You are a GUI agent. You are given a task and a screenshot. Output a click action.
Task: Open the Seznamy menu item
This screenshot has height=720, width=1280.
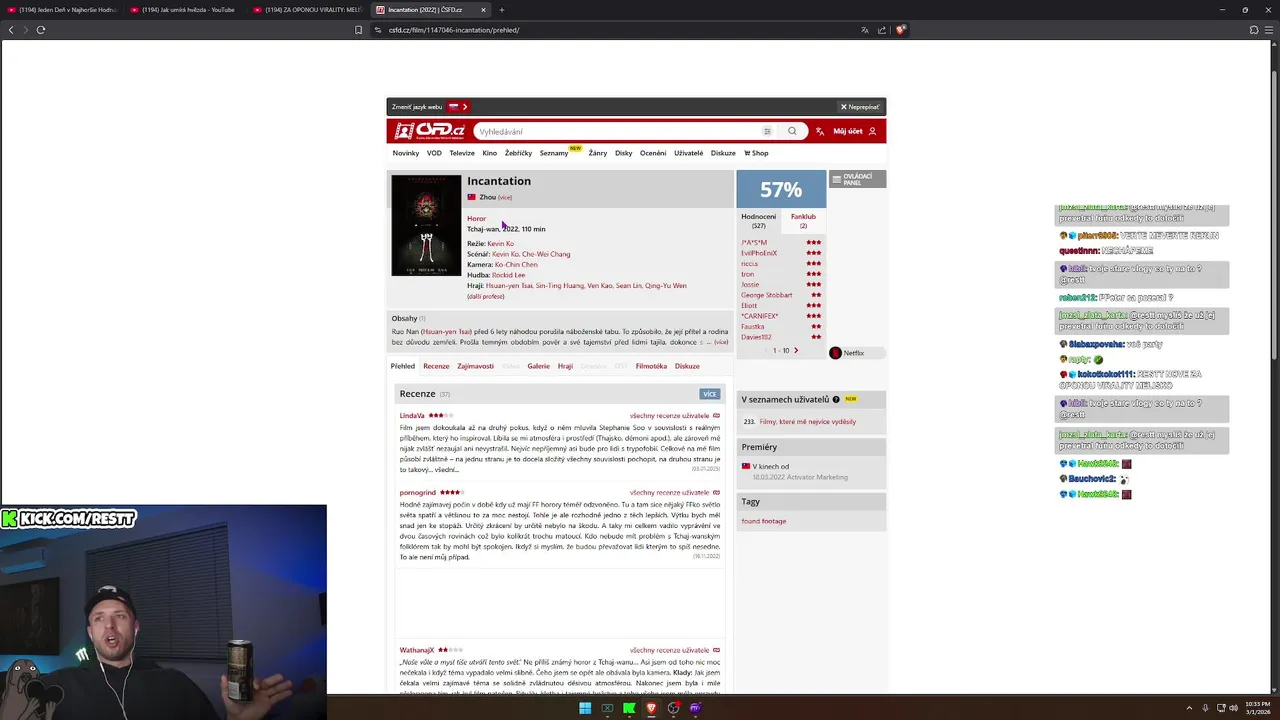coord(554,153)
